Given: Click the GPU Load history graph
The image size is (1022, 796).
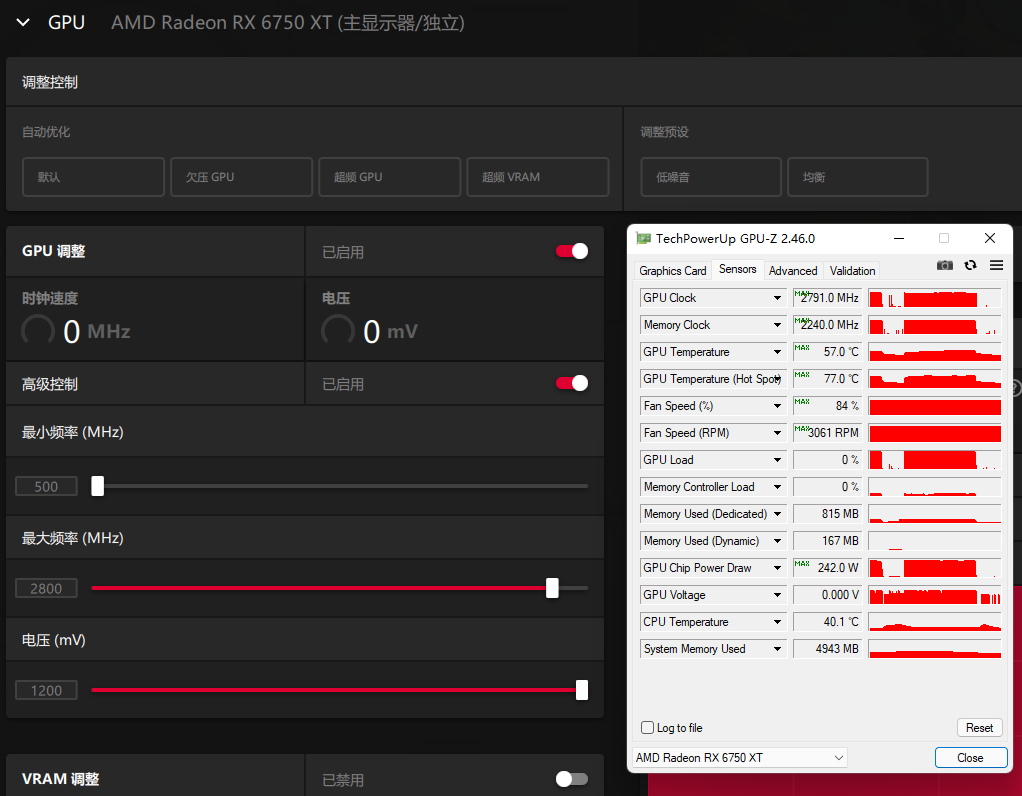Looking at the screenshot, I should pos(935,460).
